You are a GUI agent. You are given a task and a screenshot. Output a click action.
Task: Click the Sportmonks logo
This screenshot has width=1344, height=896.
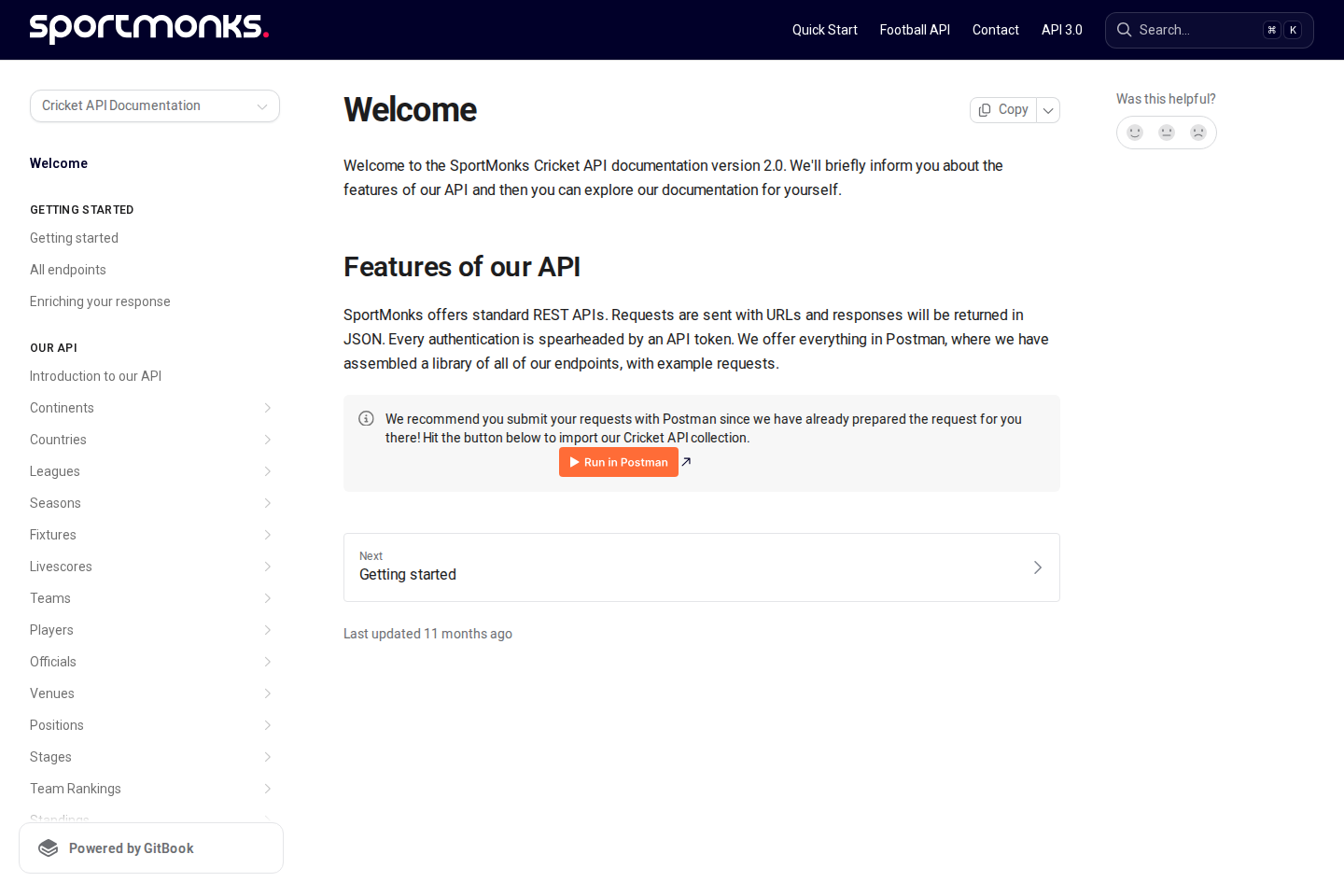[x=148, y=28]
